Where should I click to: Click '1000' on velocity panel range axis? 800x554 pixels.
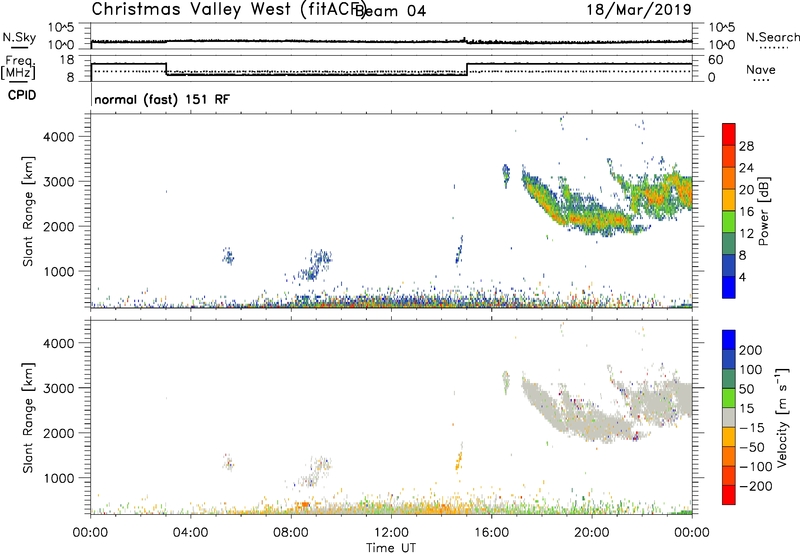59,478
